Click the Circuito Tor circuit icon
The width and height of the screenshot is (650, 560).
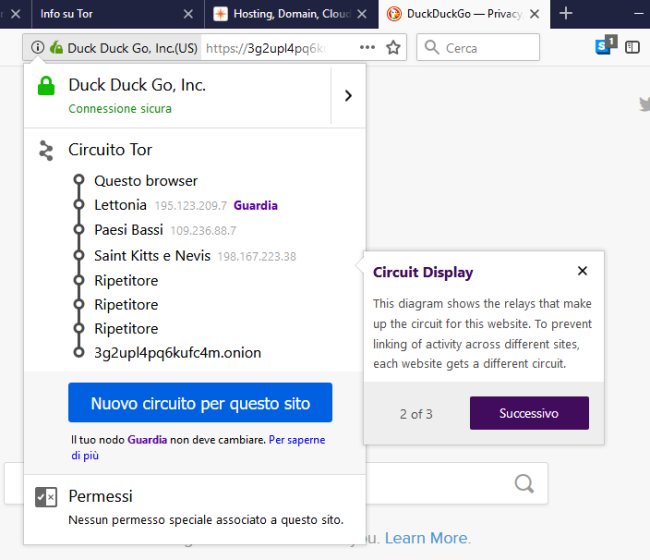46,150
